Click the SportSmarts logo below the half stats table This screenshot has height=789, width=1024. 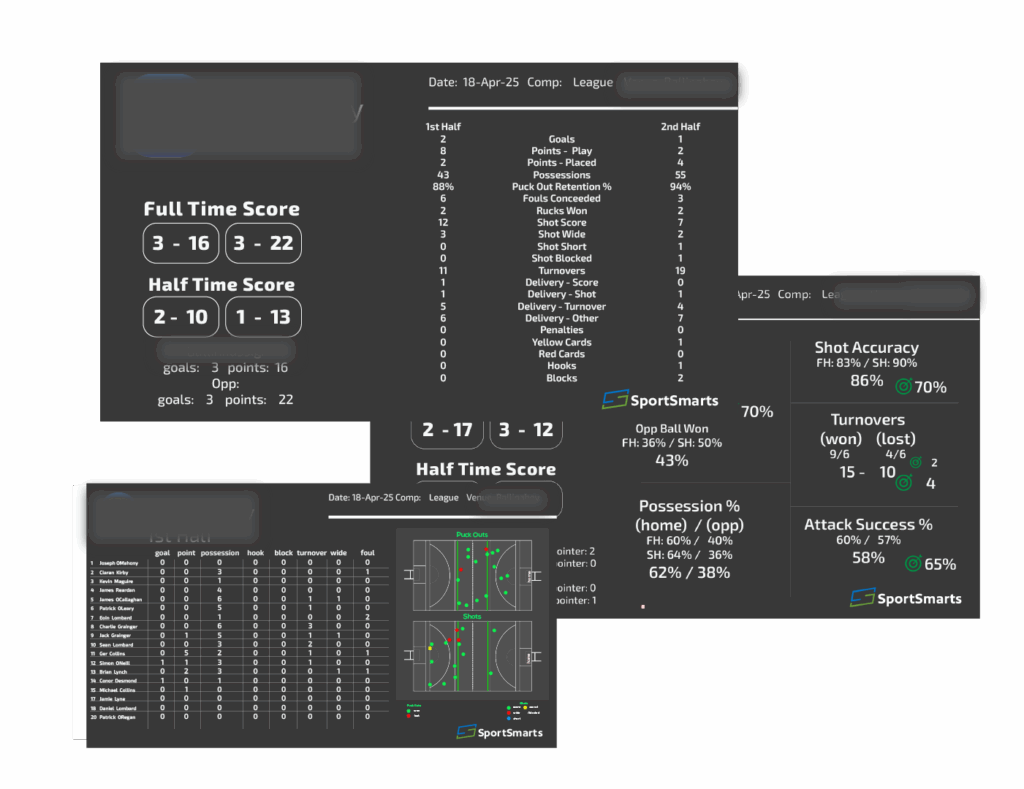tap(660, 400)
